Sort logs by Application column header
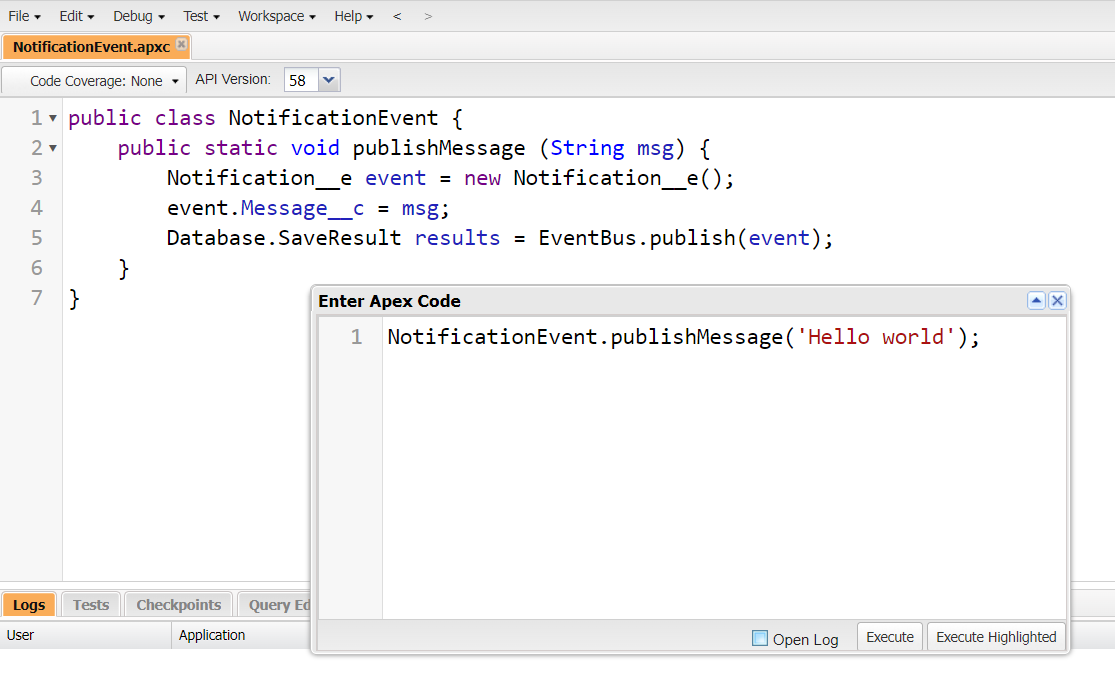Screen dimensions: 1115x692 pyautogui.click(x=242, y=635)
